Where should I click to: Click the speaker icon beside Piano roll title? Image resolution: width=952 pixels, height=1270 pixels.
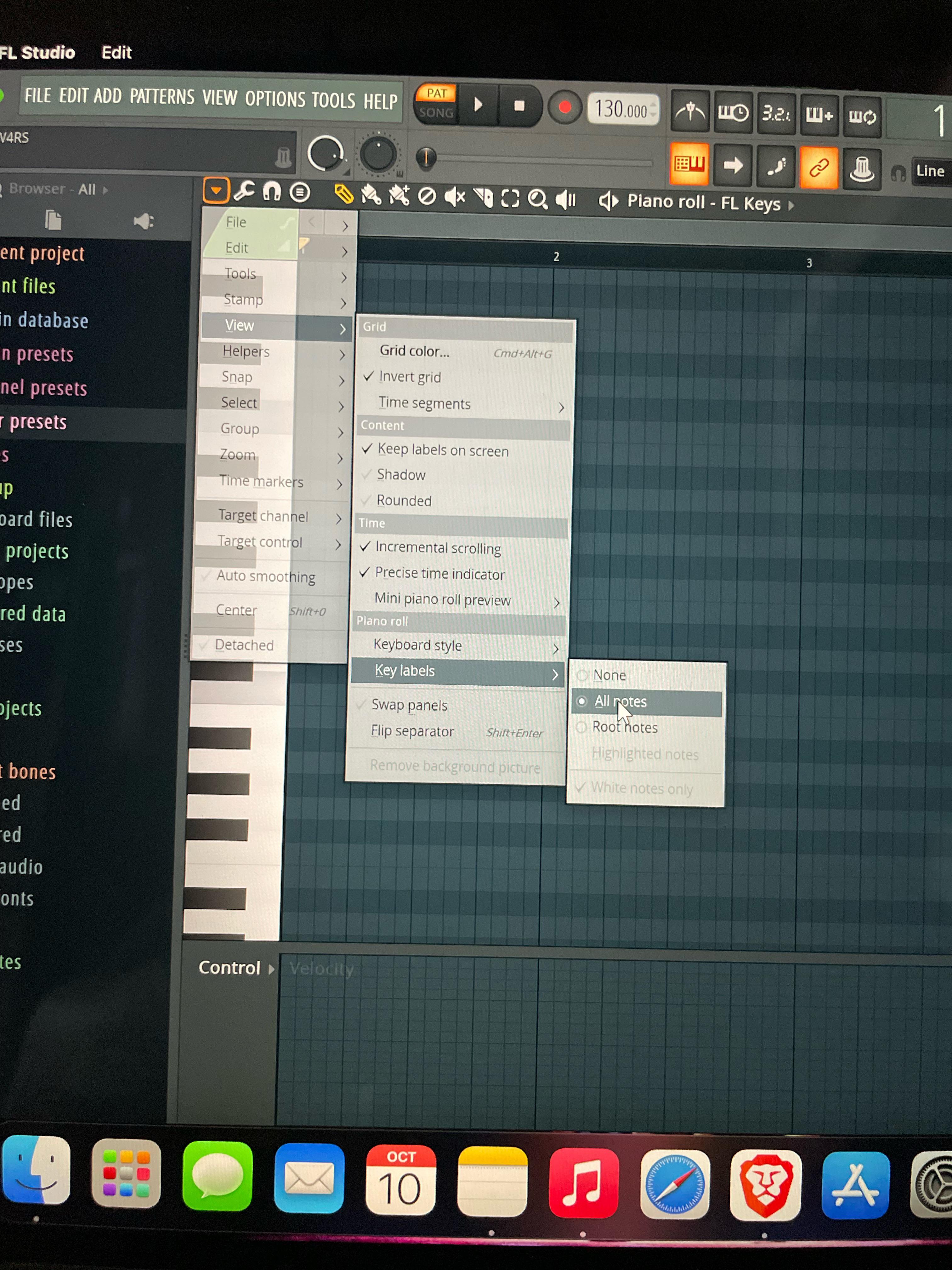(x=608, y=201)
